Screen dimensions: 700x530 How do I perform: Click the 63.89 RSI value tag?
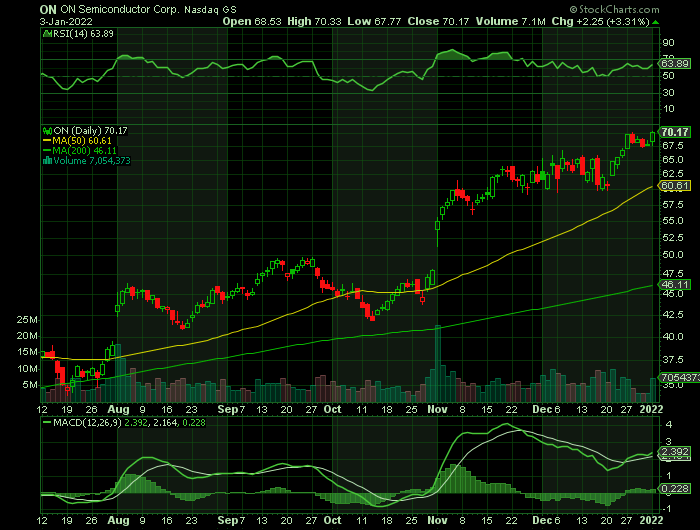click(676, 64)
